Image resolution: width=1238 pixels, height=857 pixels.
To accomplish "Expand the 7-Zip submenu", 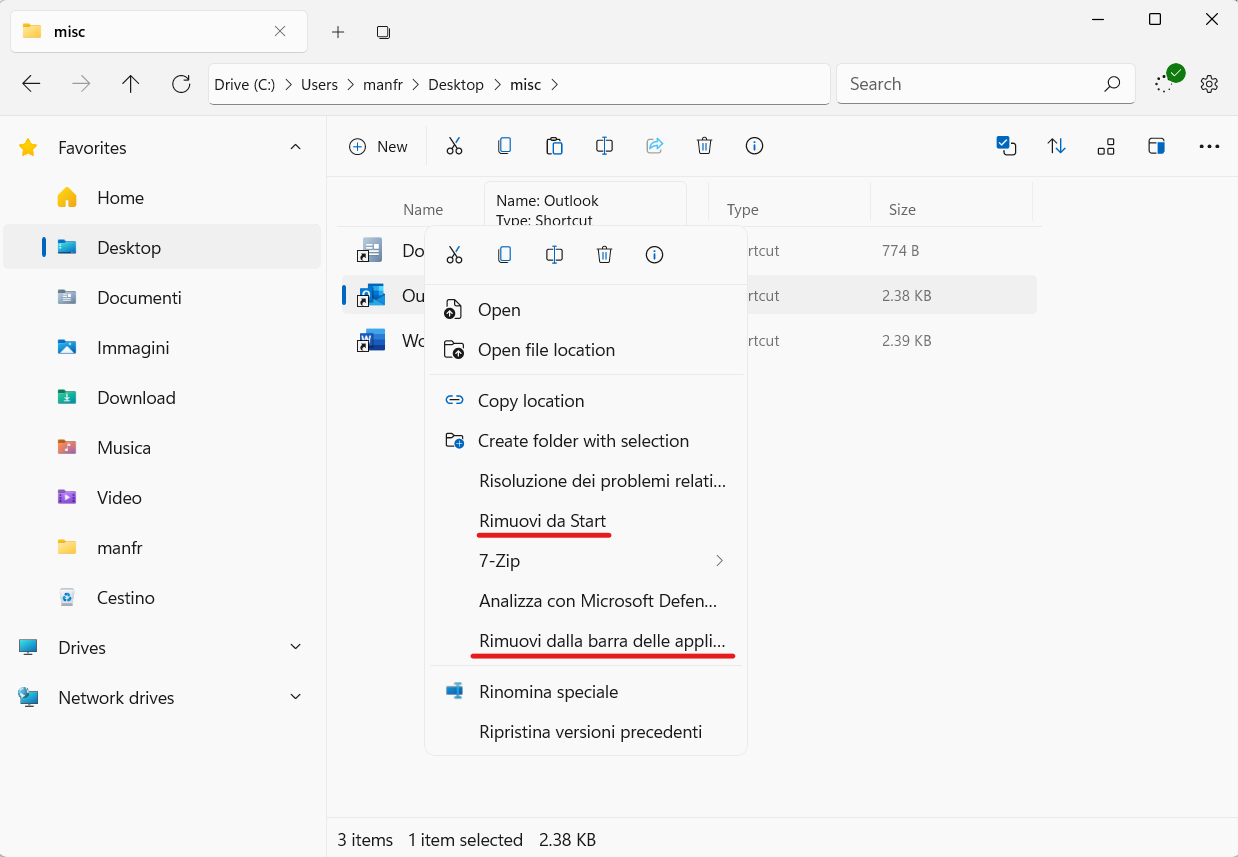I will click(x=586, y=561).
